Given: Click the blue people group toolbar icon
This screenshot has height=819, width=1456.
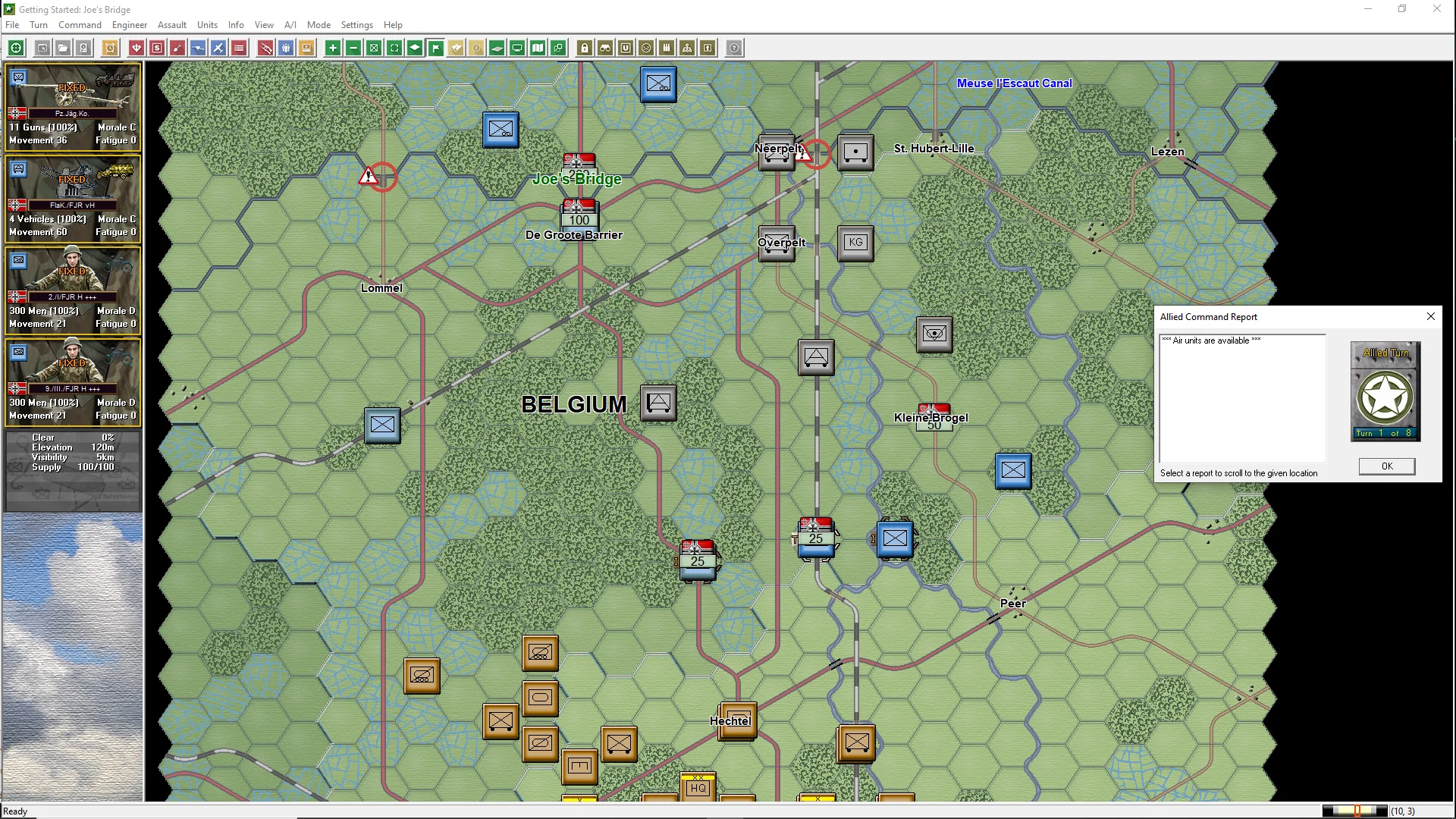Looking at the screenshot, I should coord(286,49).
